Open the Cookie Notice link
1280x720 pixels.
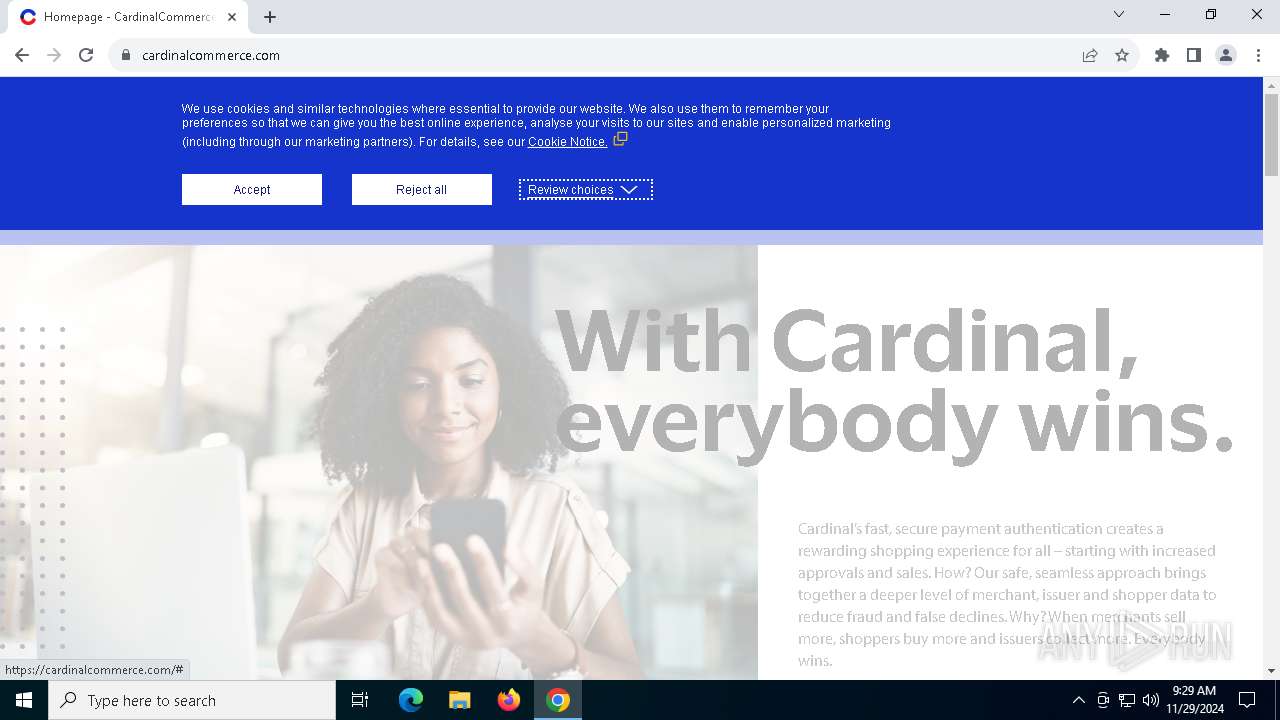(568, 142)
